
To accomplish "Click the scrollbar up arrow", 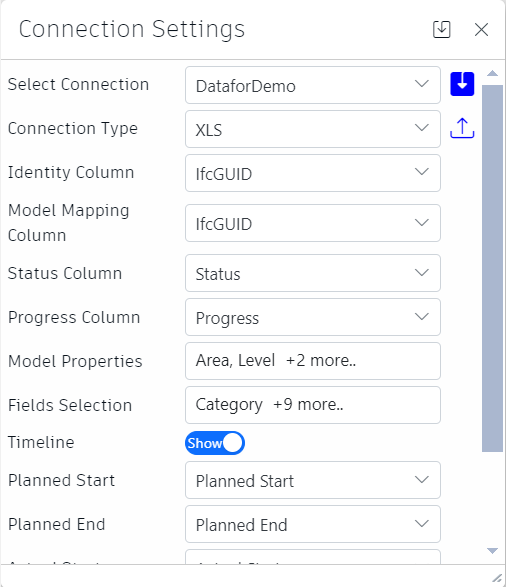I will point(492,73).
